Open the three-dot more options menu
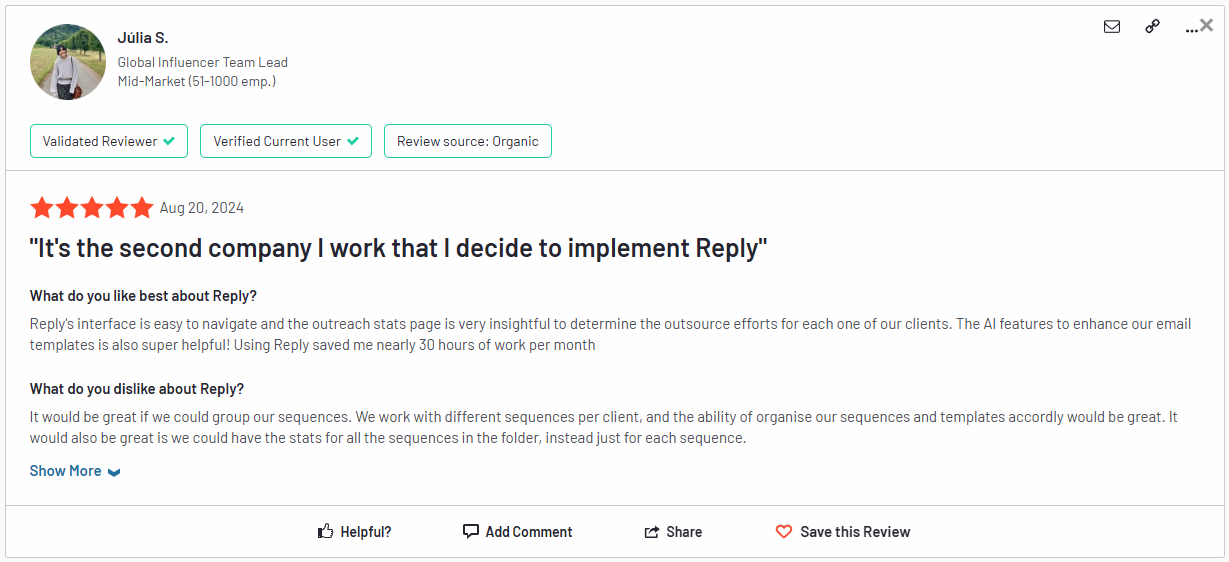 pos(1190,29)
